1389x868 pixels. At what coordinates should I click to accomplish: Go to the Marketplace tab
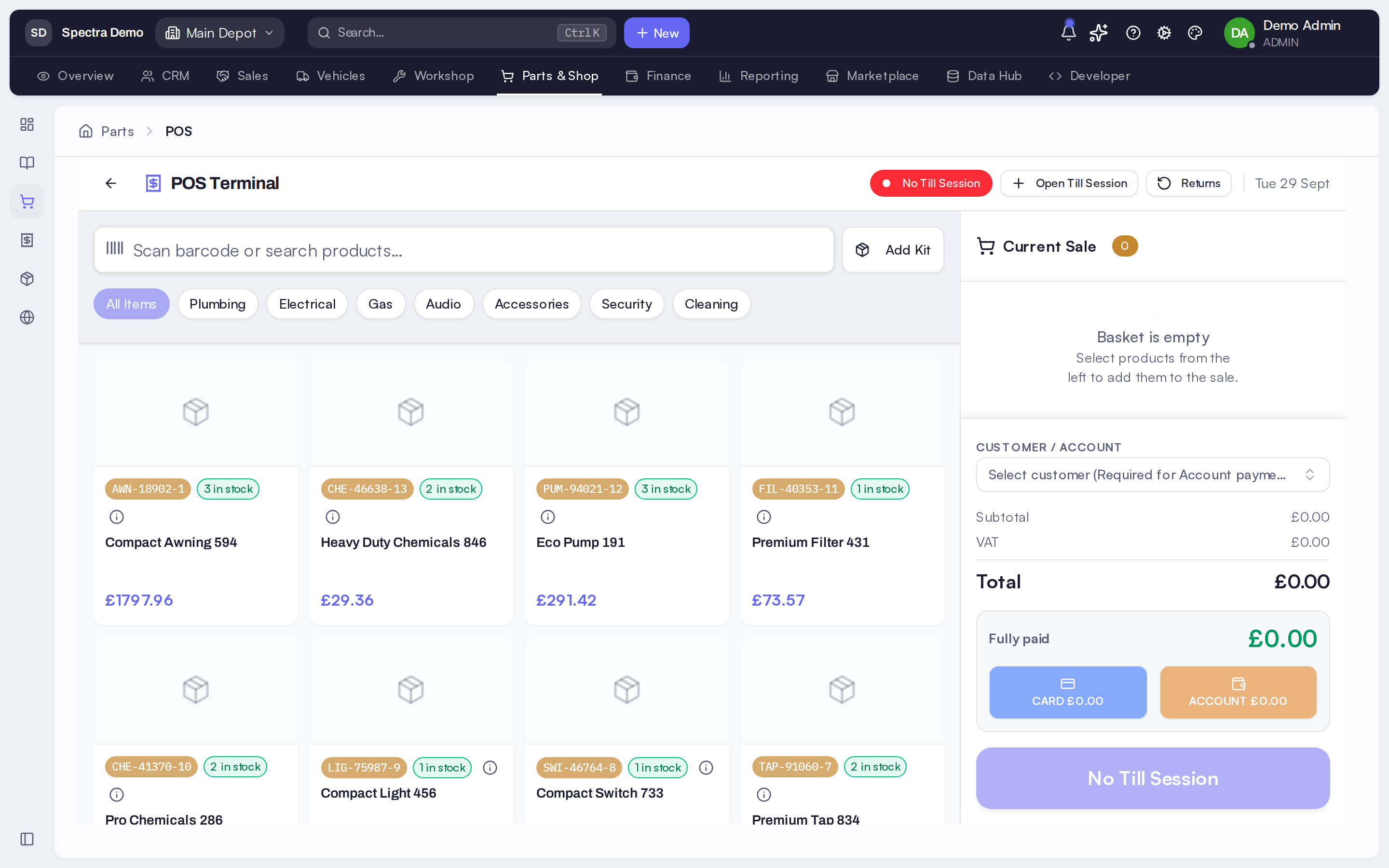pos(872,76)
